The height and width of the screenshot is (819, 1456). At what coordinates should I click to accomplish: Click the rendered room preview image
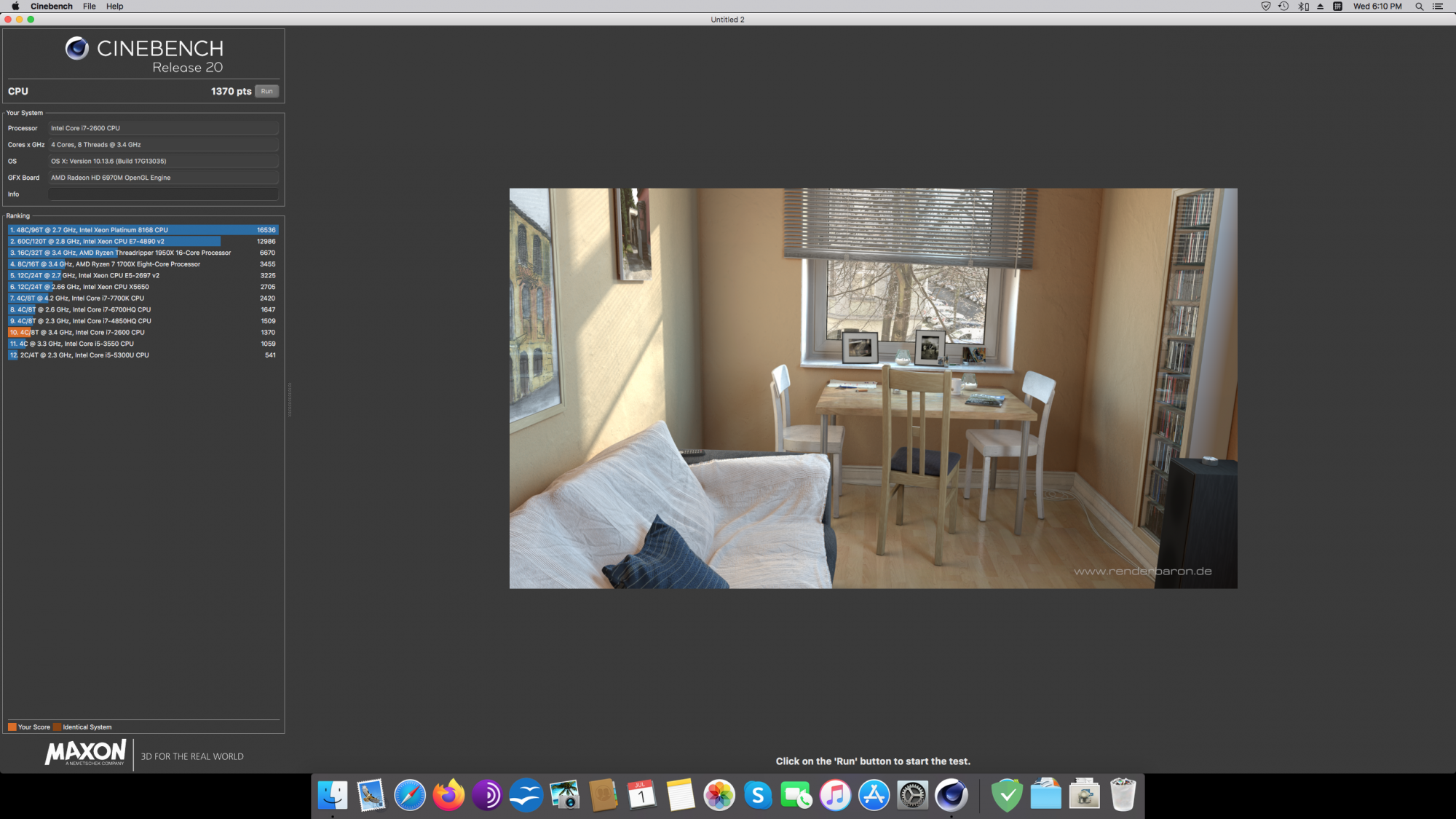click(873, 388)
